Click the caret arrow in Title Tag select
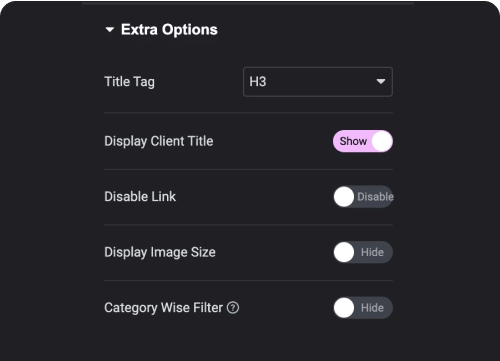Screen dimensions: 500x361 tap(381, 81)
